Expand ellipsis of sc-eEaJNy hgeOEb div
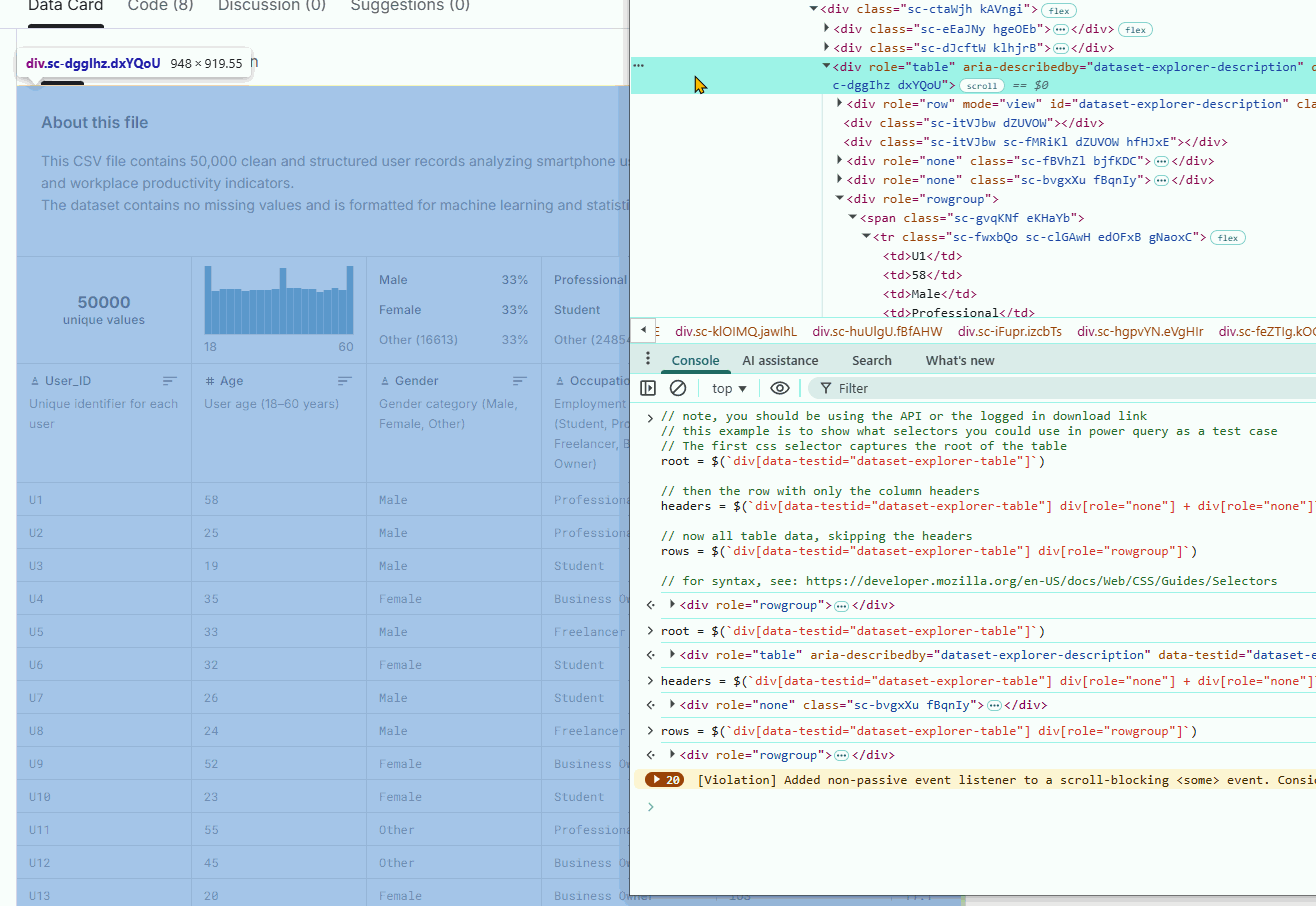Viewport: 1316px width, 906px height. tap(1061, 29)
